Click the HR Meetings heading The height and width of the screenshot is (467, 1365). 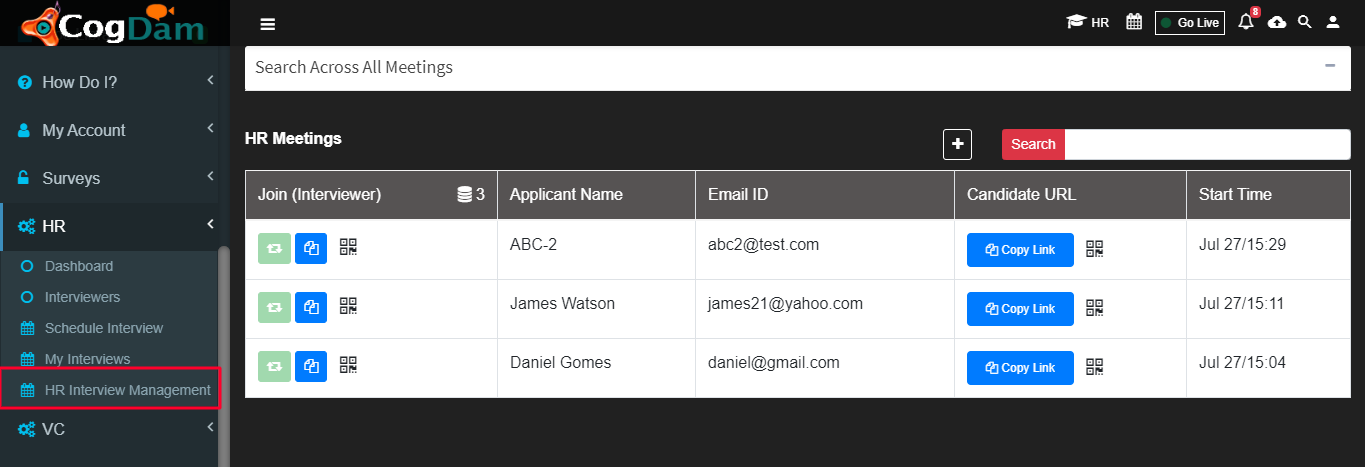click(293, 138)
